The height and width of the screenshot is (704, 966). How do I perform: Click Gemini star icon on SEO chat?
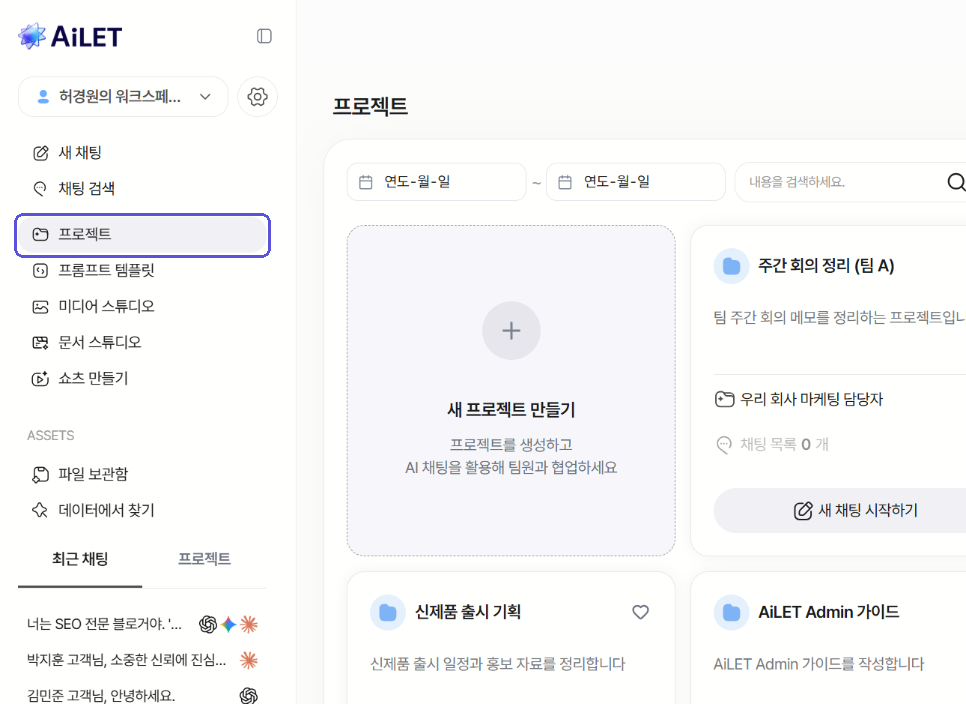[x=229, y=625]
